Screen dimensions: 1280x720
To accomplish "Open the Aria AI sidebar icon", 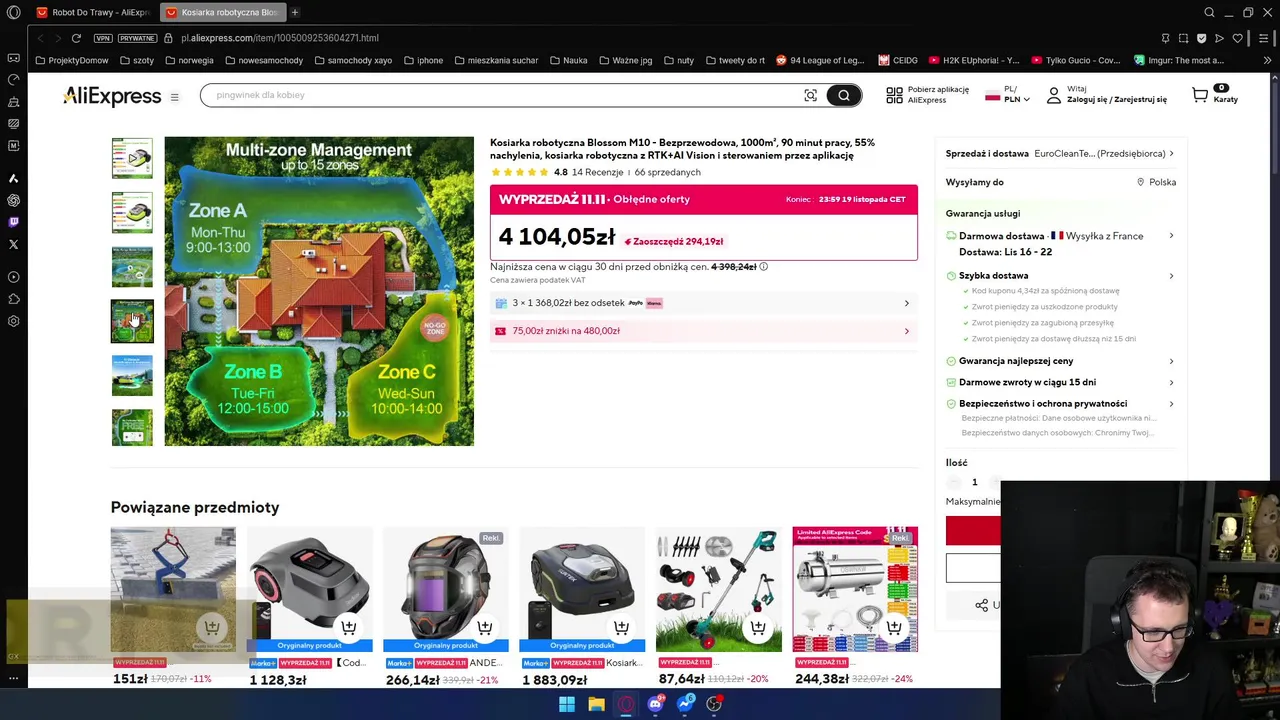I will 13,178.
